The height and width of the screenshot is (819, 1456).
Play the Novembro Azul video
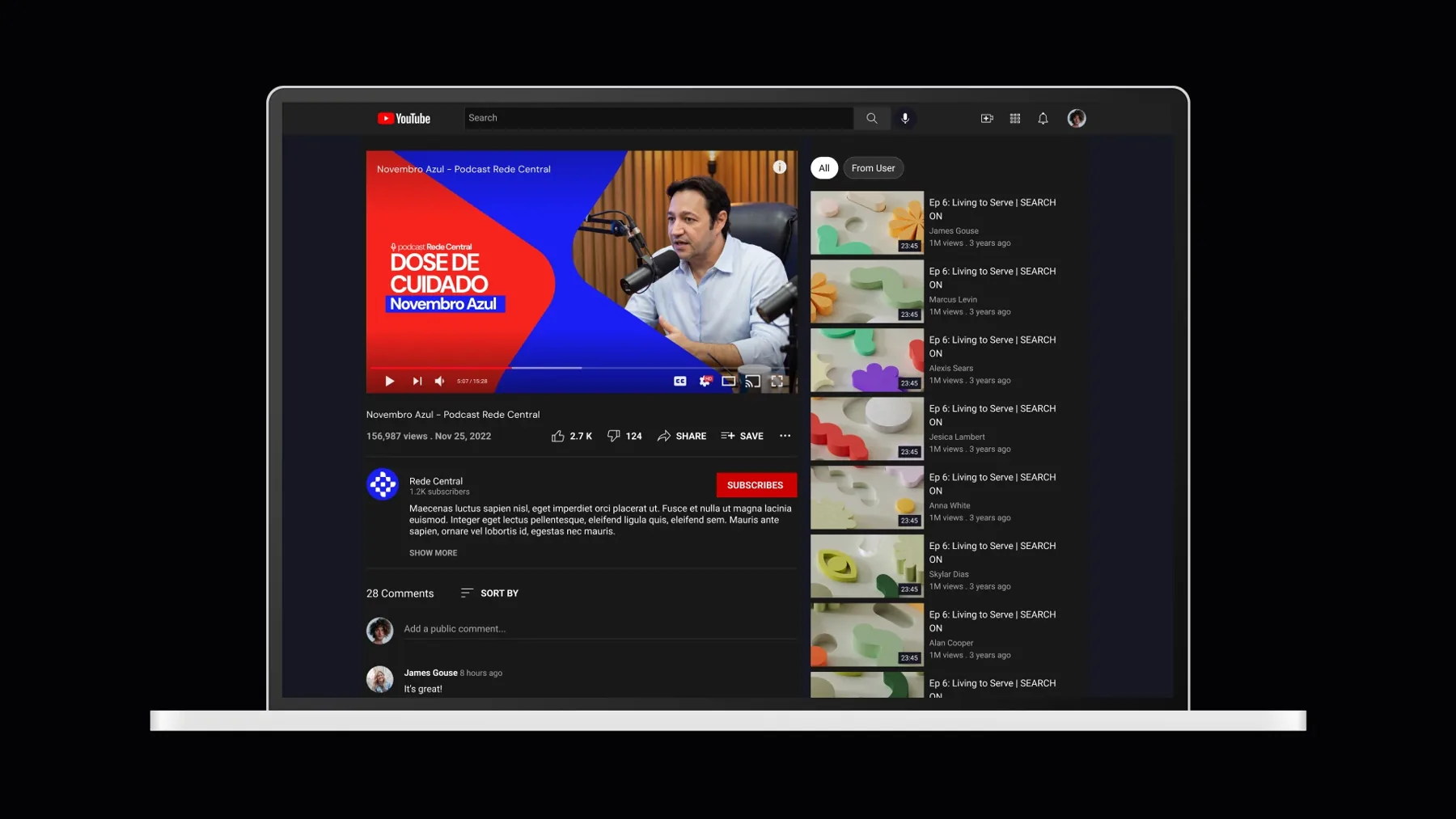pos(389,381)
